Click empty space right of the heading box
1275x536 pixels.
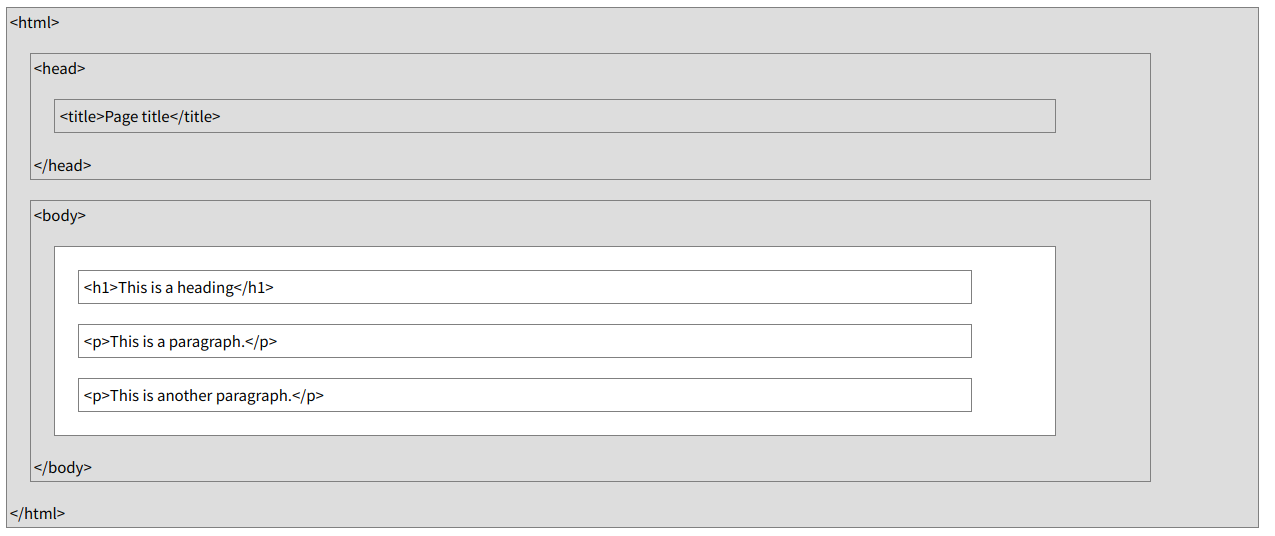click(1013, 287)
